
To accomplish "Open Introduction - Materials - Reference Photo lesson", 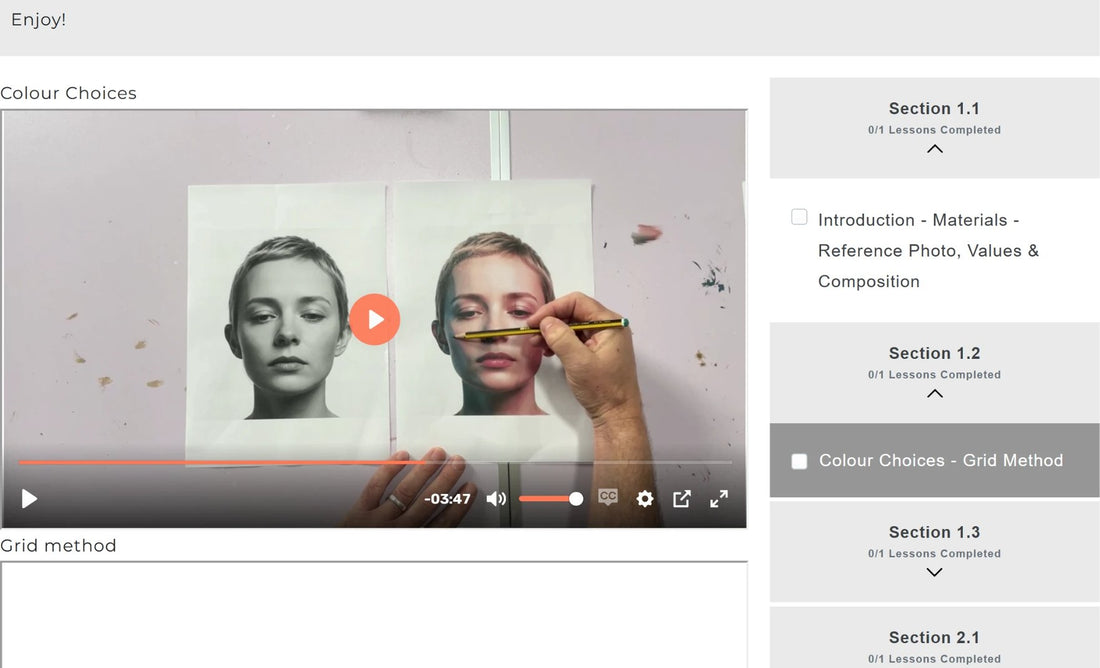I will (928, 250).
